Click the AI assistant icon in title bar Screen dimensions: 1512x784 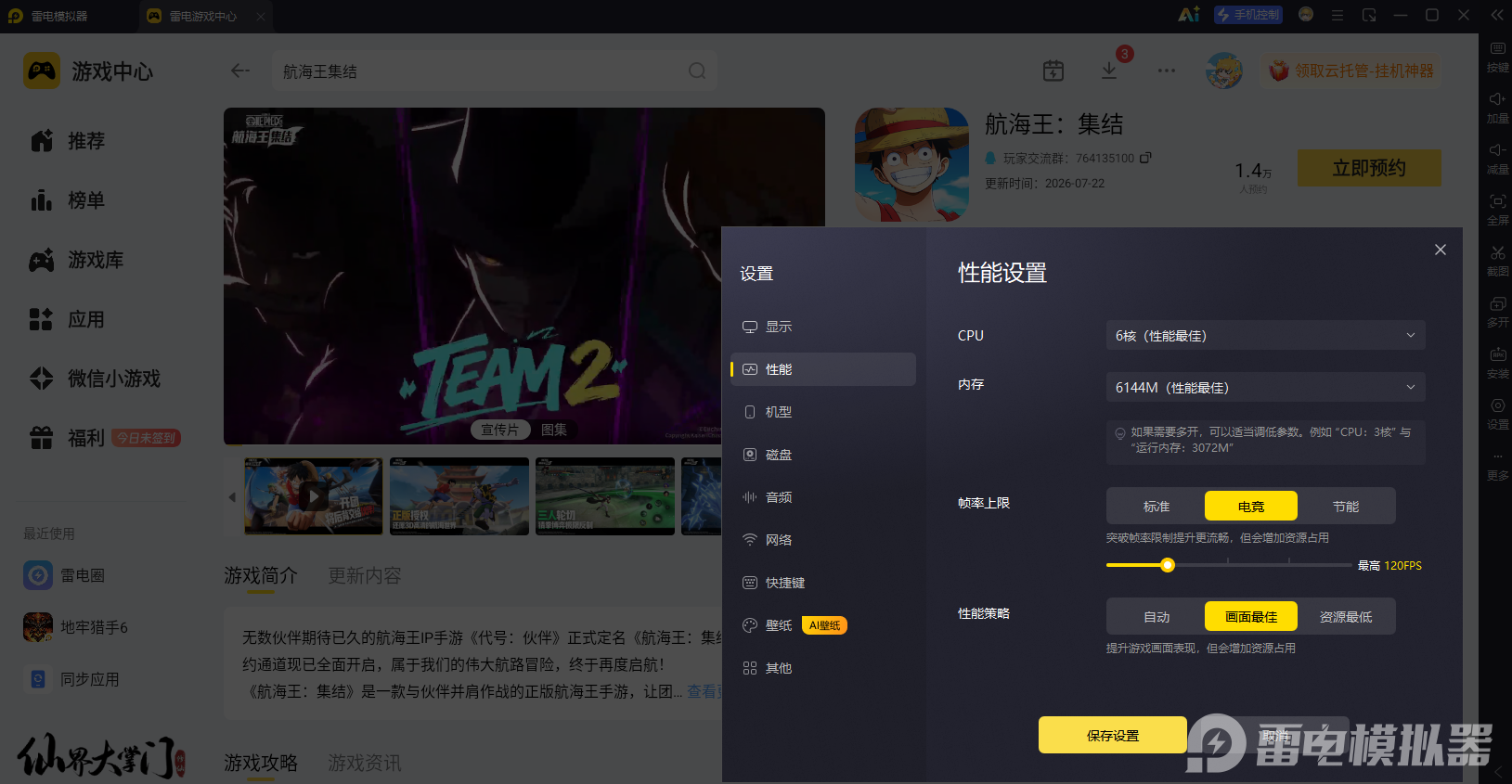(1189, 15)
